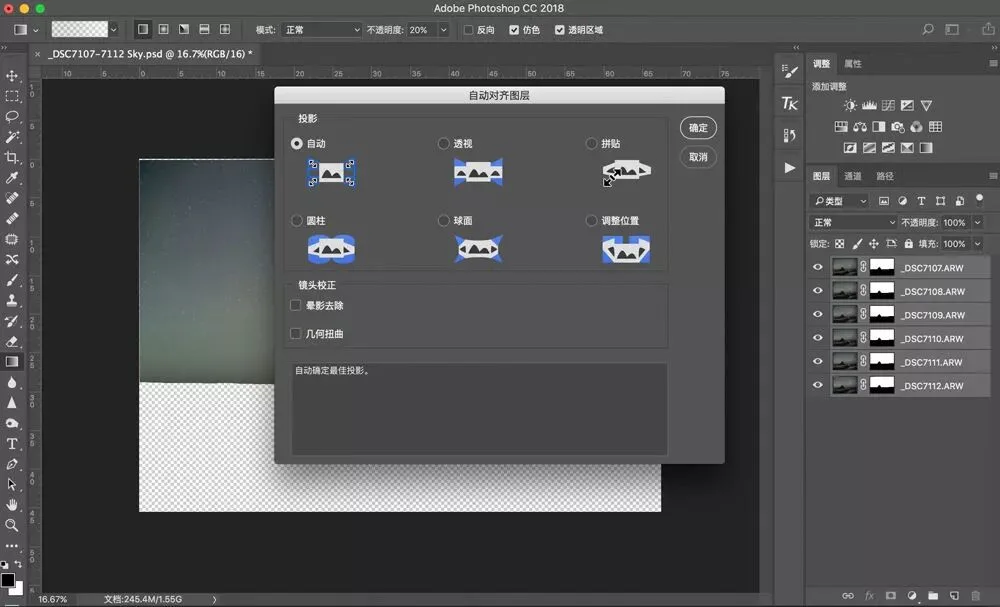The width and height of the screenshot is (1000, 607).
Task: Select the Lasso tool
Action: 11,117
